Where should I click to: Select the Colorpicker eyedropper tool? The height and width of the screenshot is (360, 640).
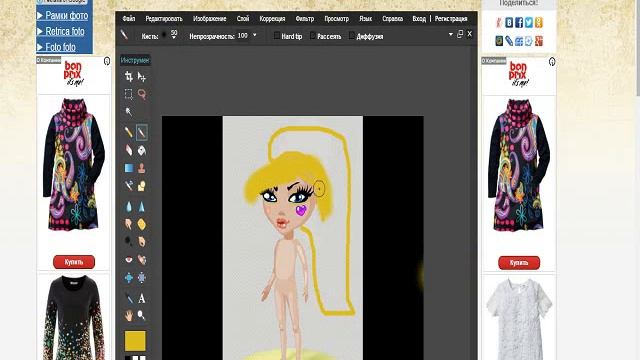[129, 298]
